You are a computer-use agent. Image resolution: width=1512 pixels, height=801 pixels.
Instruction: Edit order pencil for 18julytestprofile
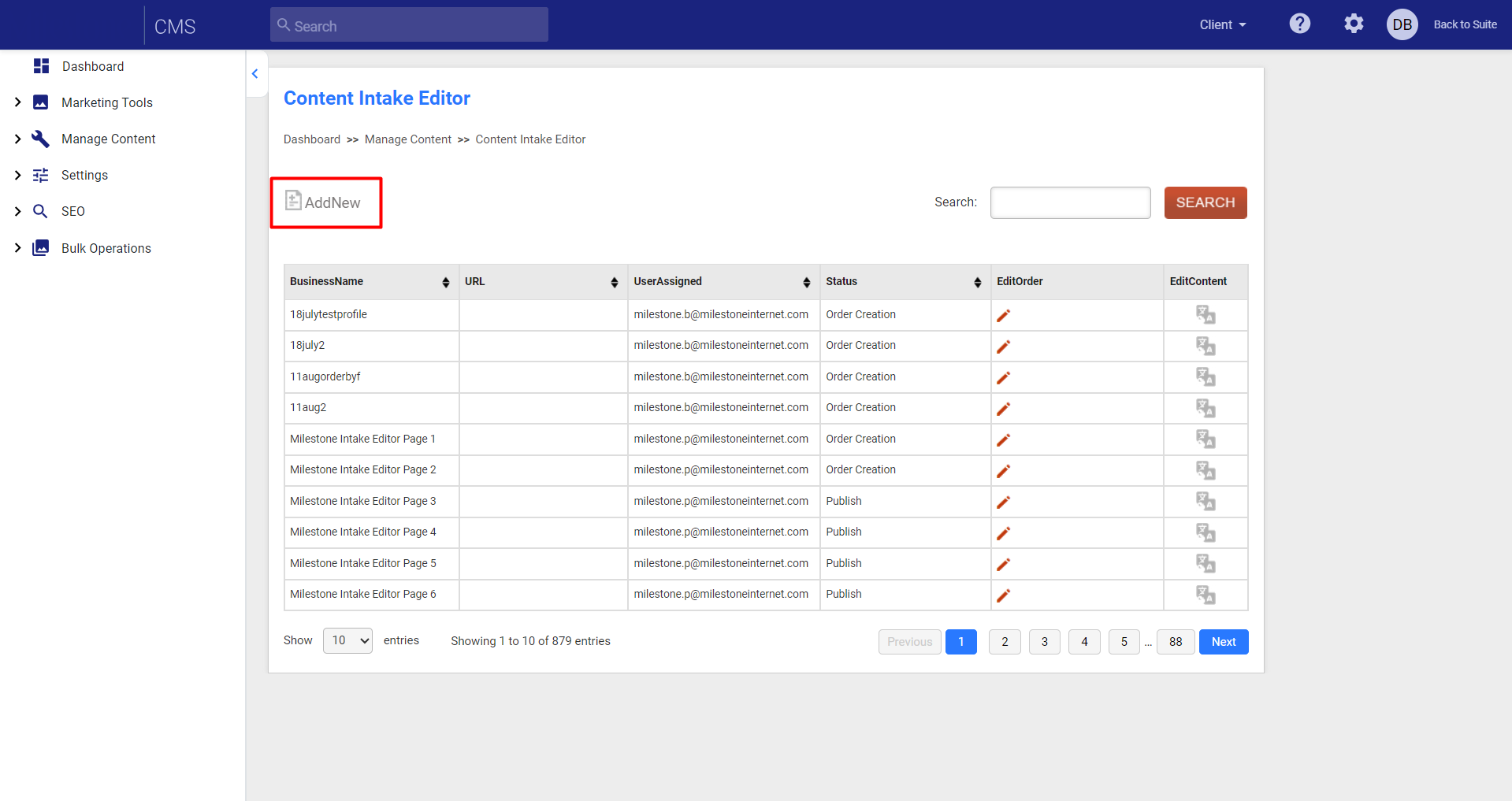1003,316
